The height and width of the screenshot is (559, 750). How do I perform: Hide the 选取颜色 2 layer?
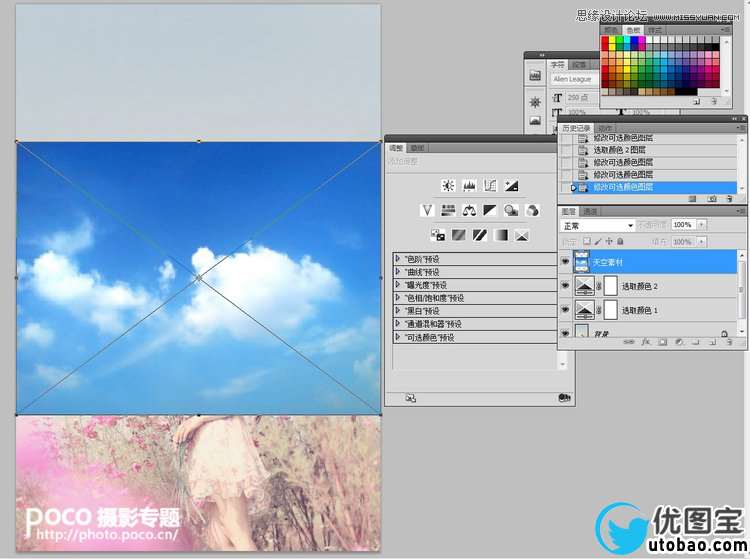(565, 285)
